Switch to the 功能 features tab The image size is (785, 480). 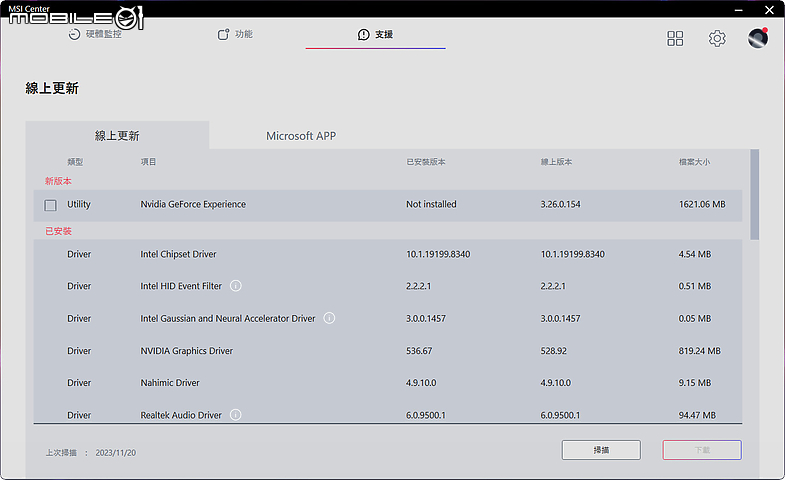click(235, 34)
